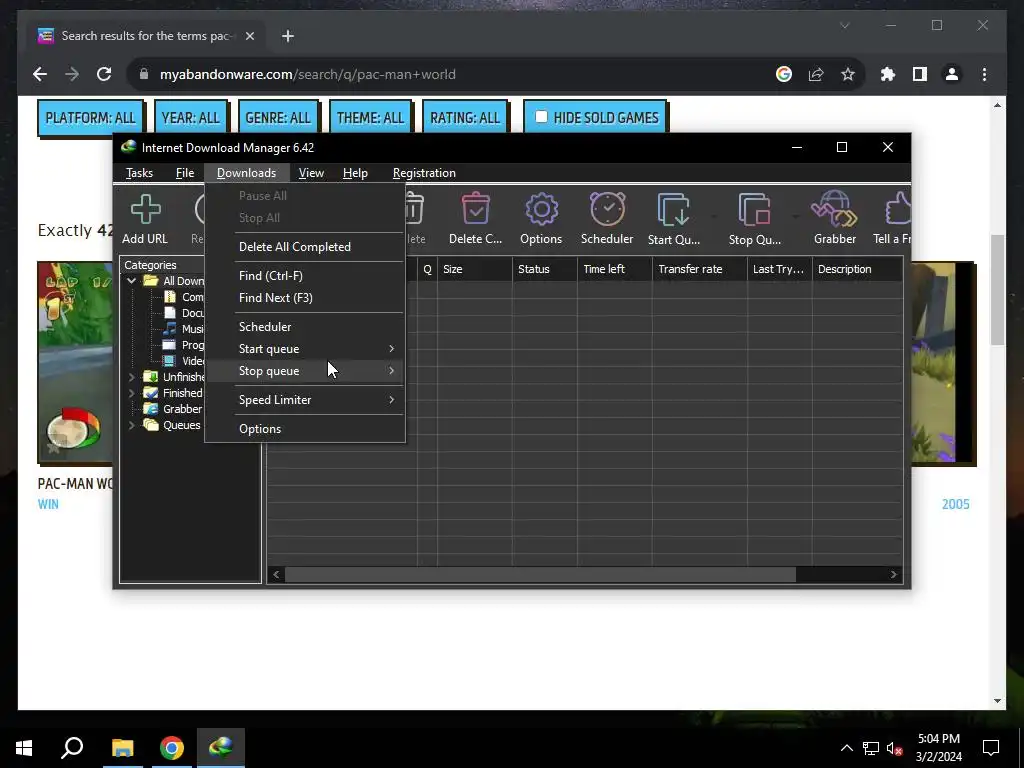Click the Google icon in address bar
This screenshot has width=1024, height=768.
(x=784, y=74)
